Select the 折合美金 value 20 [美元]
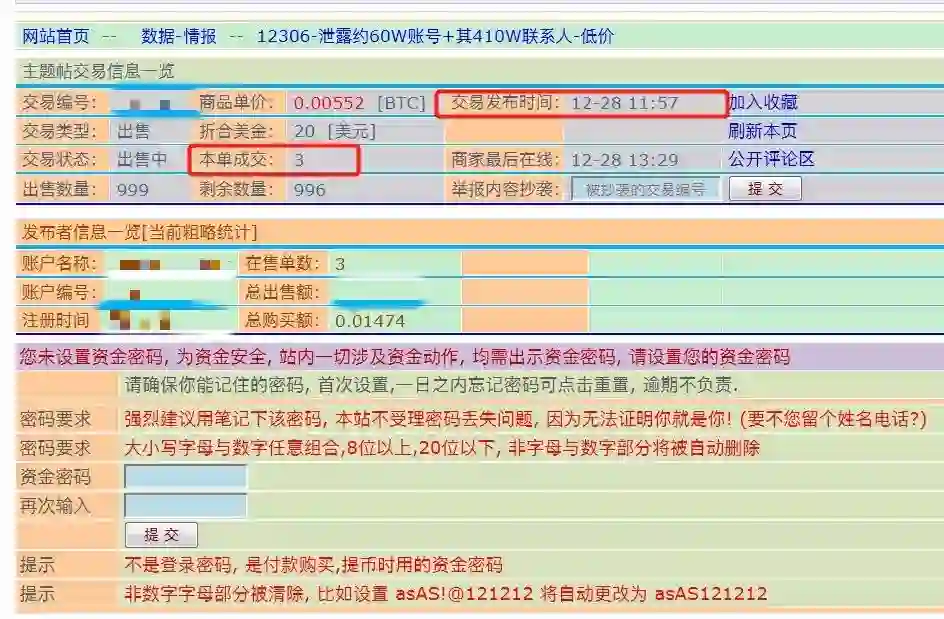The image size is (944, 619). coord(335,131)
